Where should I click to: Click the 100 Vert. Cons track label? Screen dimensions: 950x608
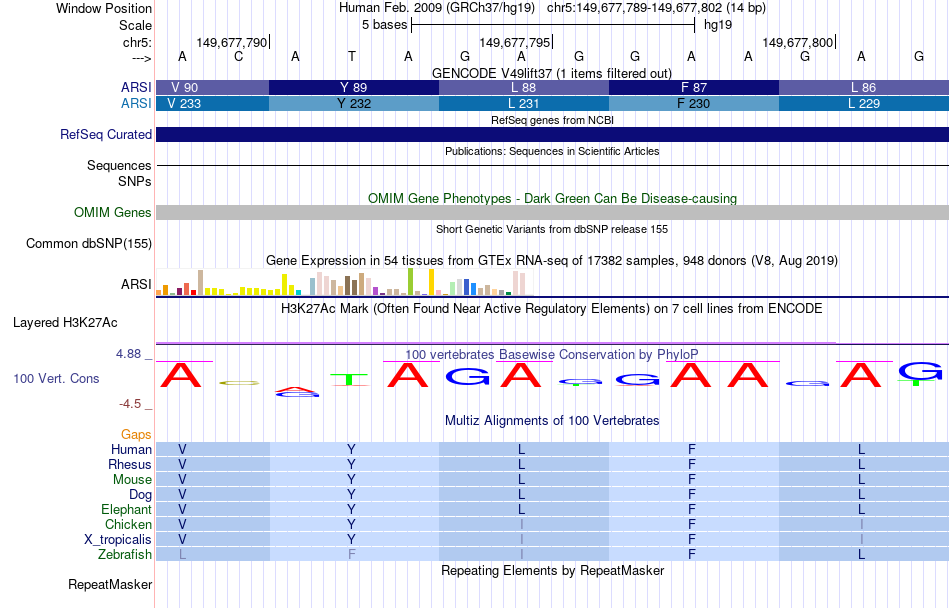(56, 378)
